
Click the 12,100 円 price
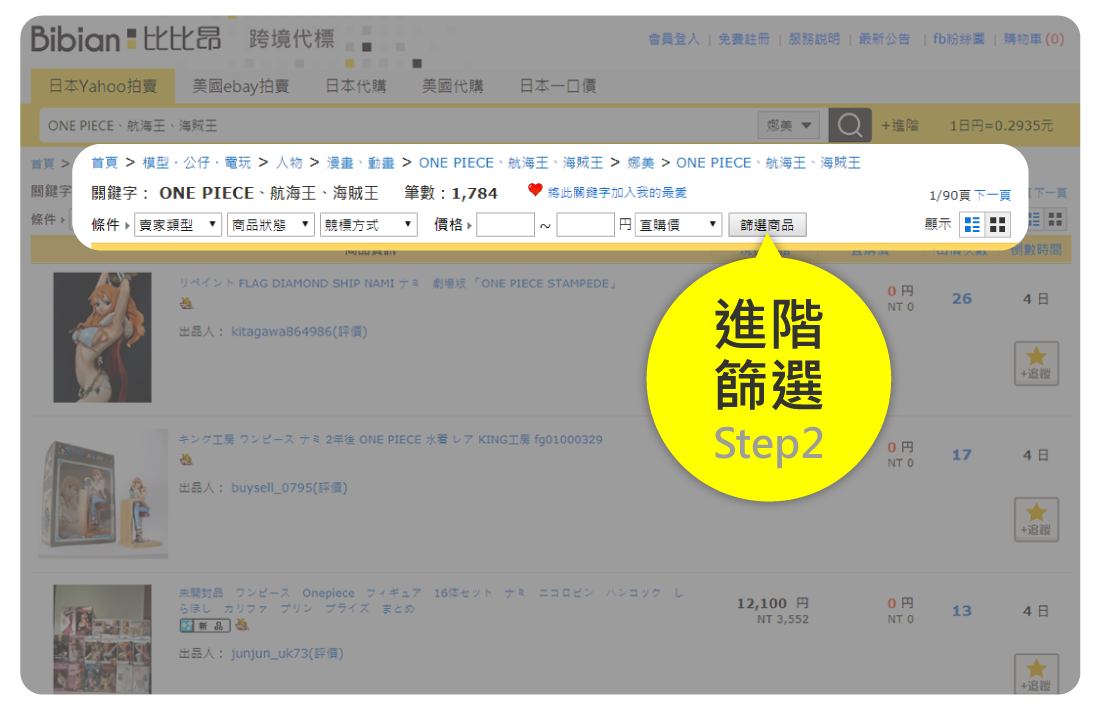(x=772, y=603)
